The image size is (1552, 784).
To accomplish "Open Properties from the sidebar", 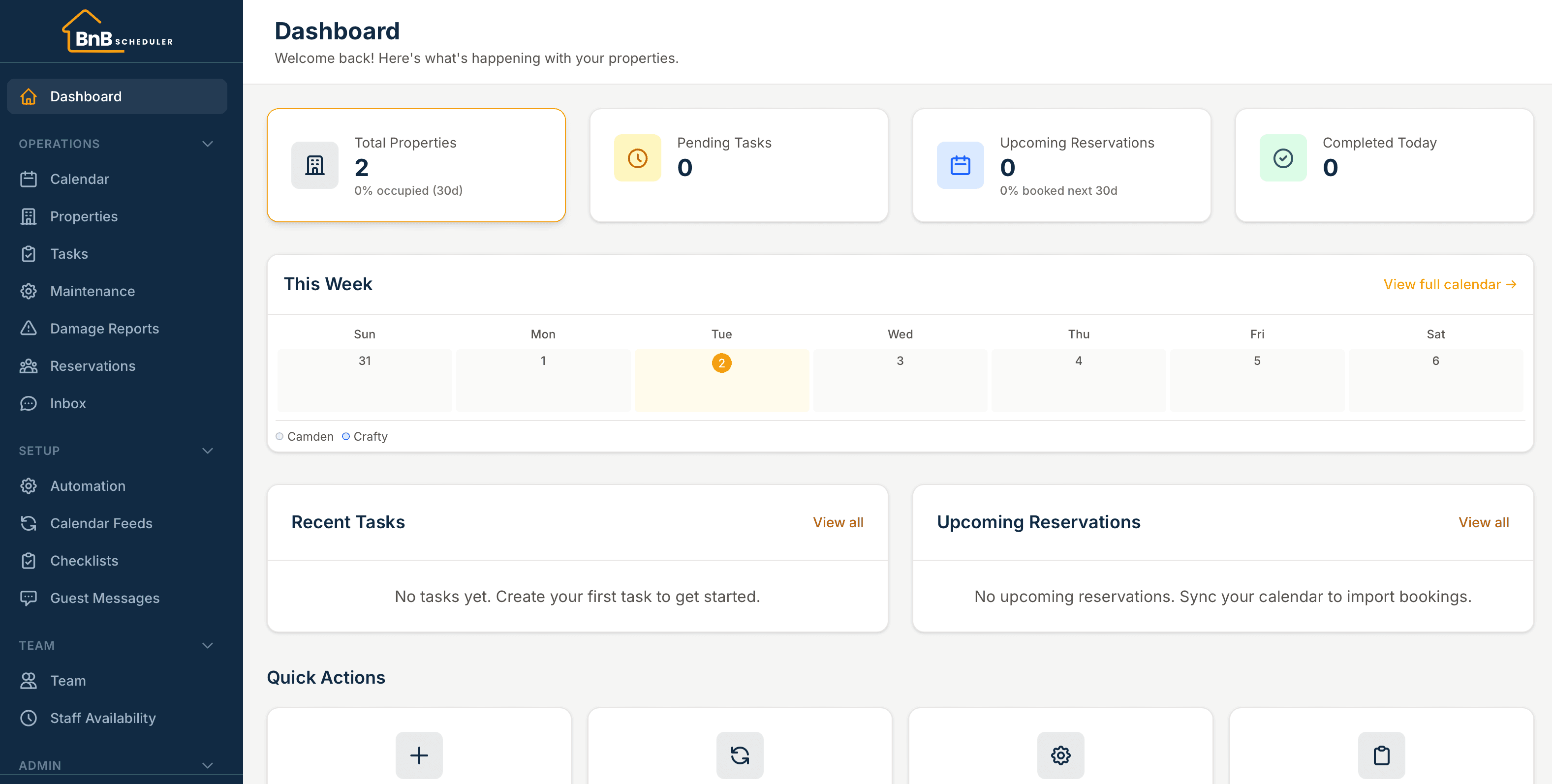I will [117, 217].
